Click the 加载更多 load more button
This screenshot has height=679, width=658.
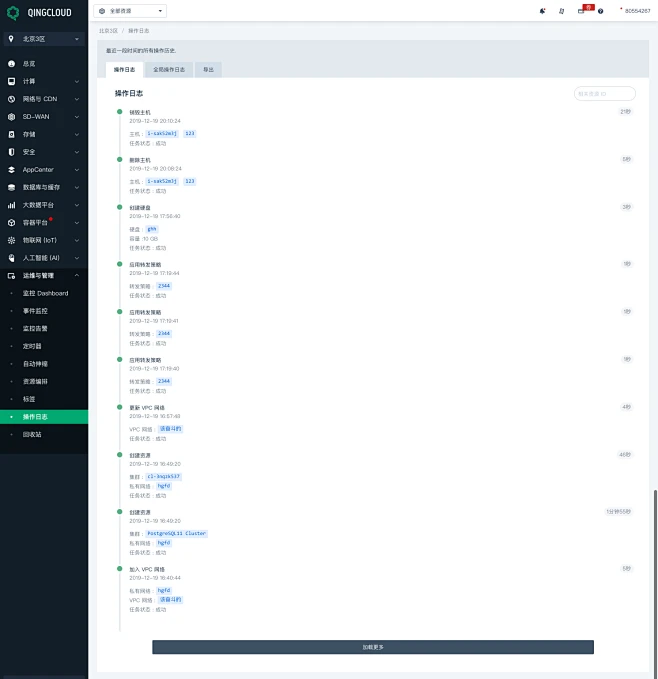click(x=372, y=647)
